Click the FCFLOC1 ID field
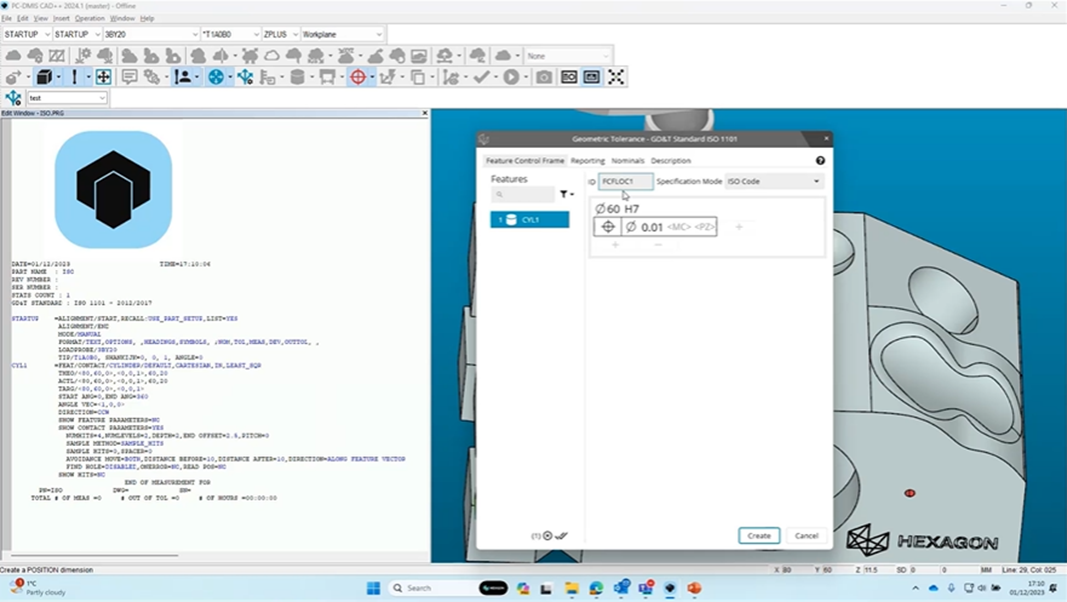The image size is (1067, 602). tap(624, 181)
